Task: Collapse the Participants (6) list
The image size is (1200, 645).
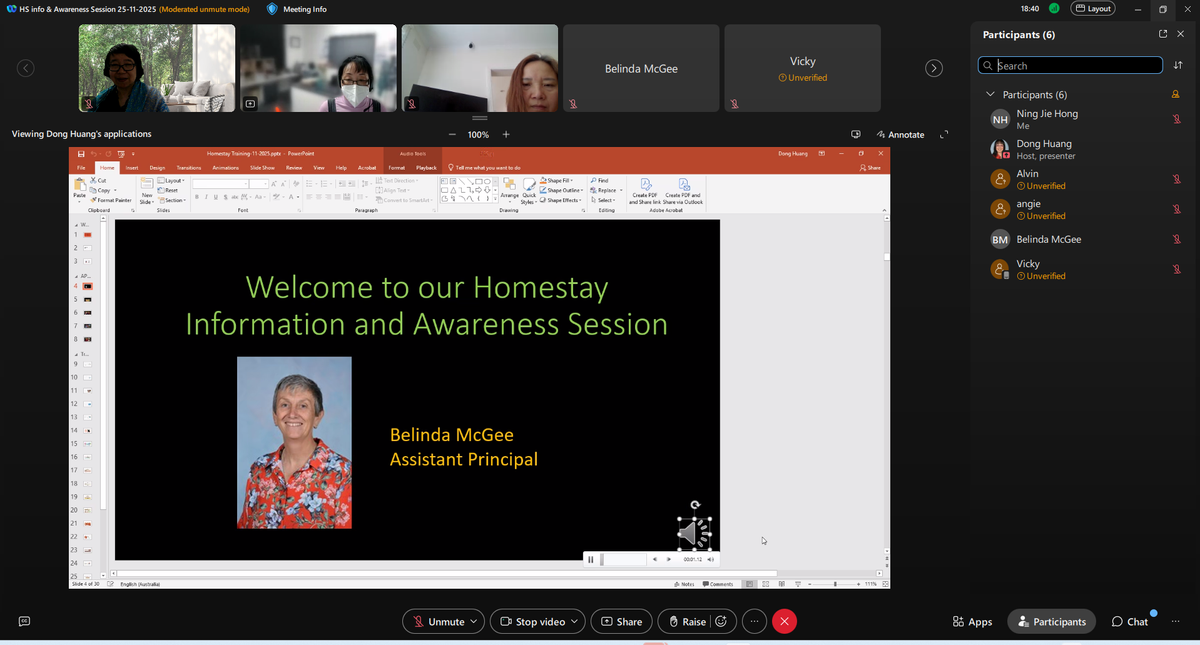Action: tap(991, 95)
